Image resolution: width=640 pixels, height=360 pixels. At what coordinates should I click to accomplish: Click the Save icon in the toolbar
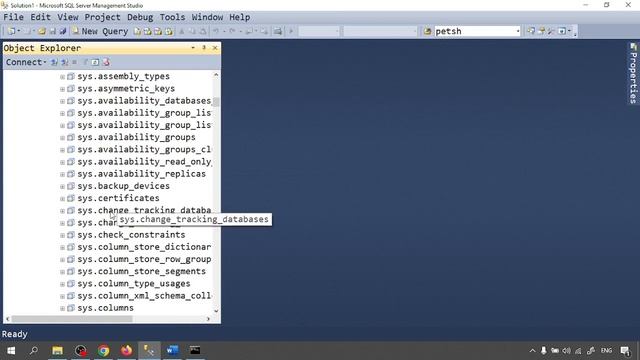[x=53, y=31]
